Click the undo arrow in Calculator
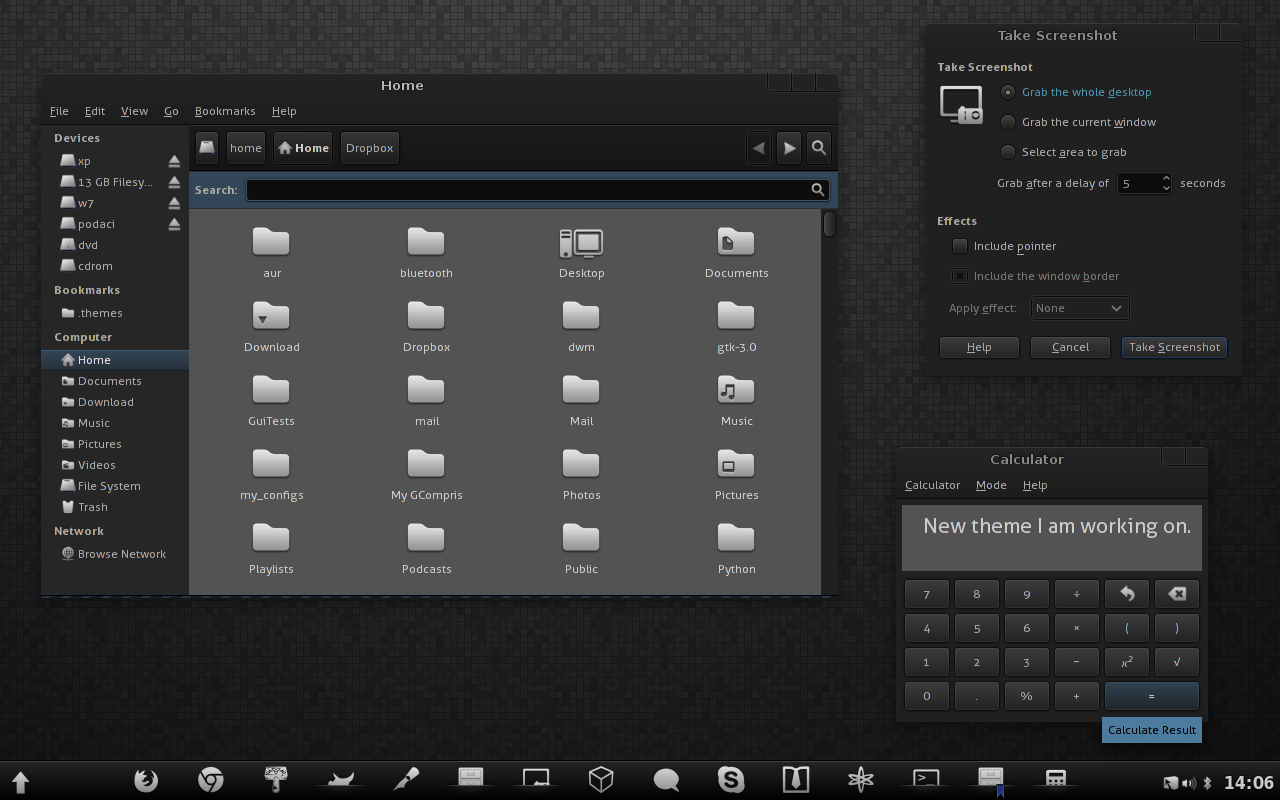 coord(1127,594)
